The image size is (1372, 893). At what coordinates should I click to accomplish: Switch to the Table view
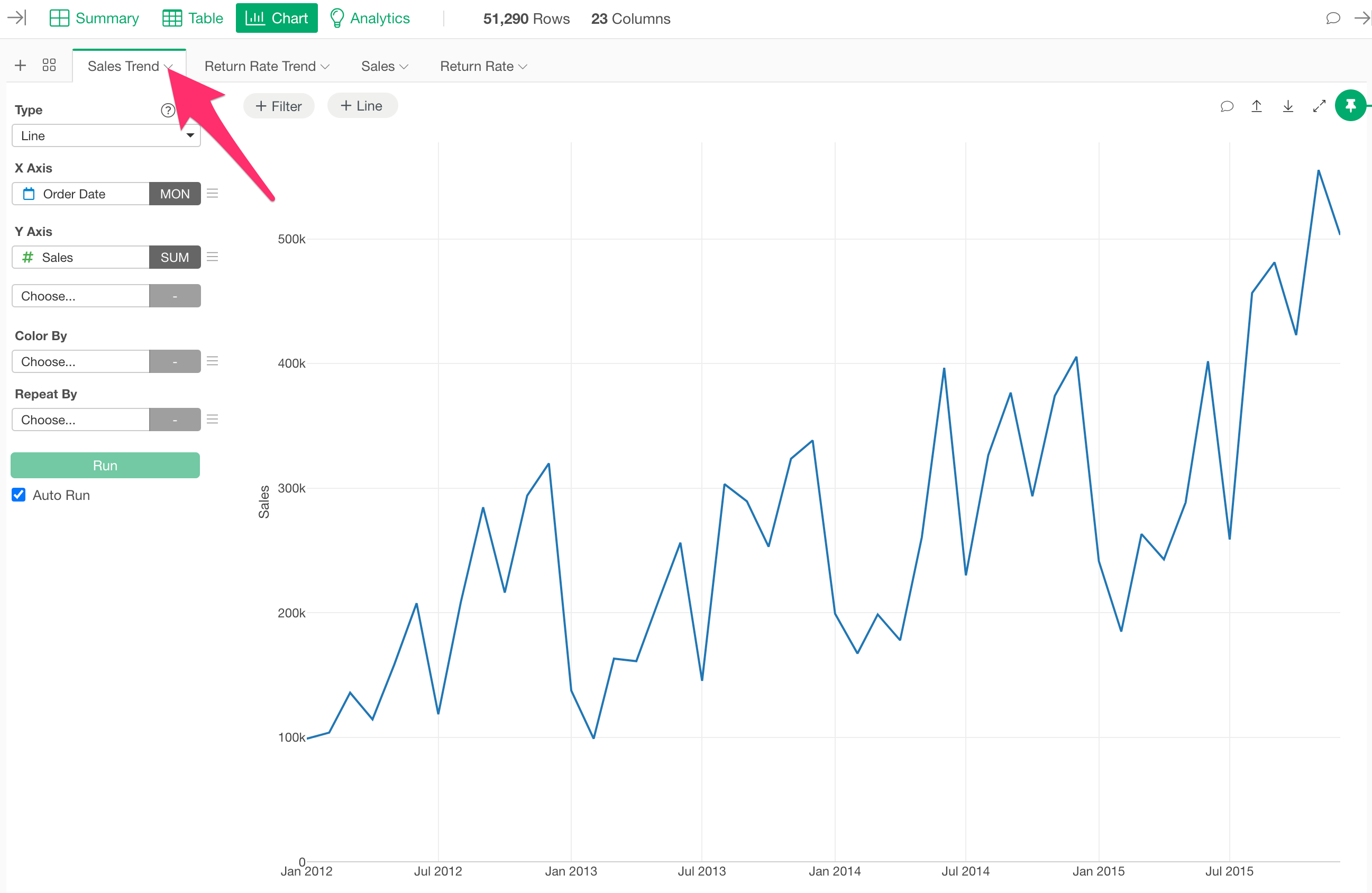click(193, 18)
